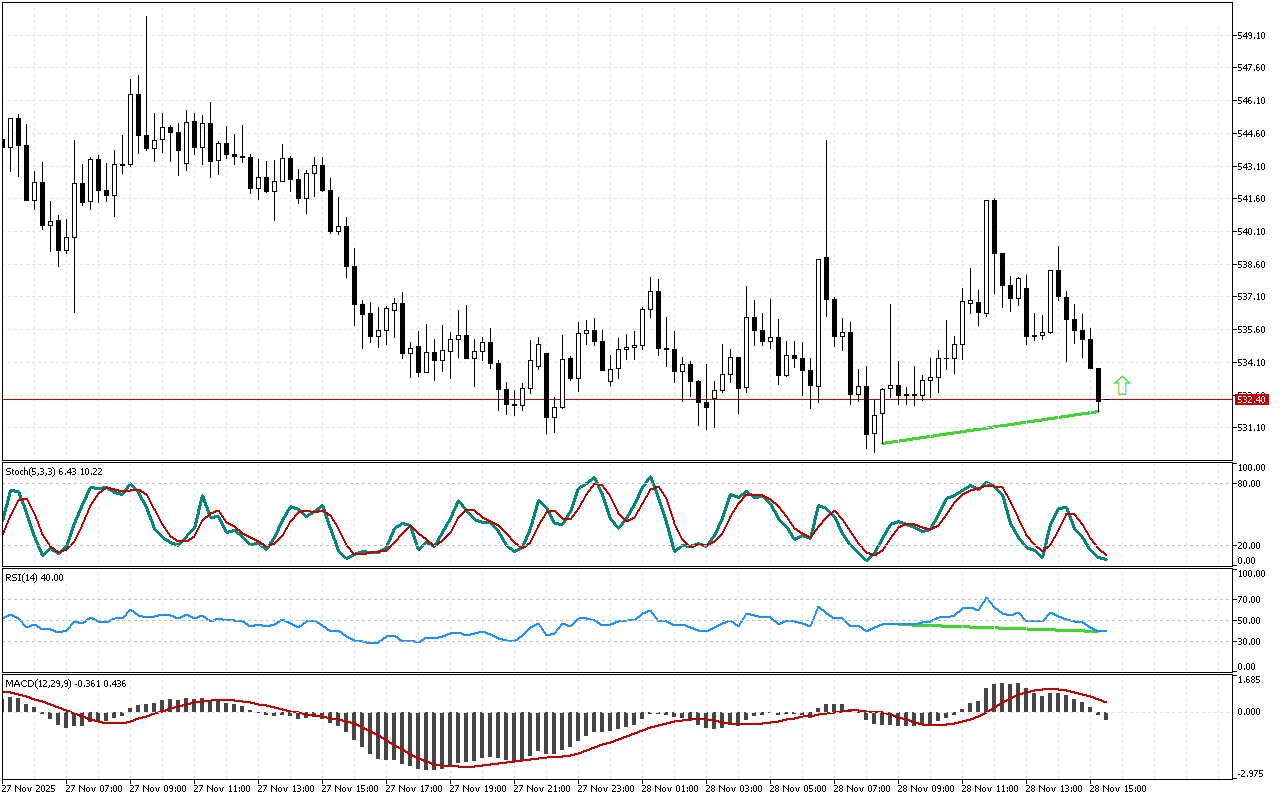Click the MACD -2.975 scale label

[x=1250, y=774]
